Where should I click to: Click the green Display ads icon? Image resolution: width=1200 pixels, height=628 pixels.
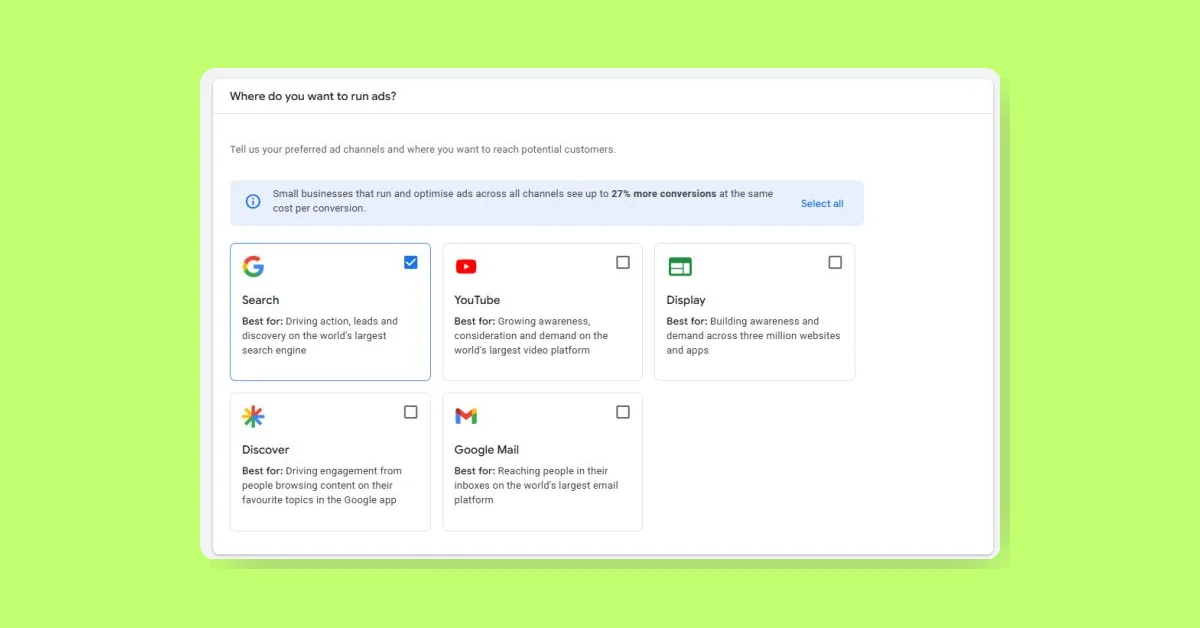coord(680,266)
